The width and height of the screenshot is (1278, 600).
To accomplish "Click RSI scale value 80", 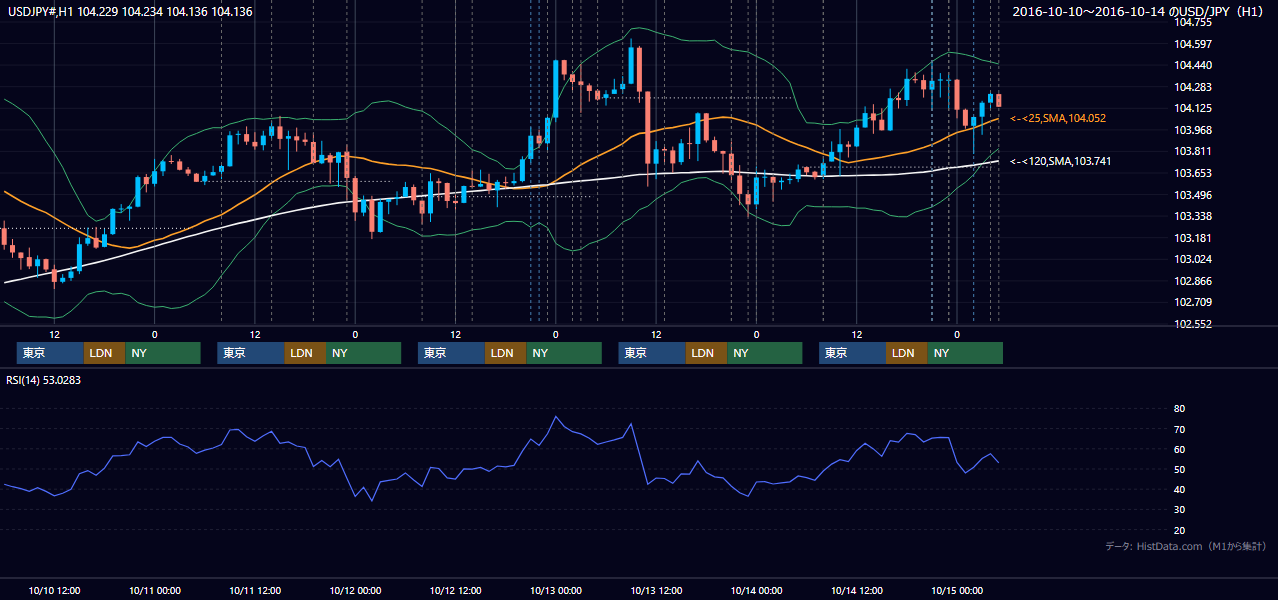I will 1180,409.
